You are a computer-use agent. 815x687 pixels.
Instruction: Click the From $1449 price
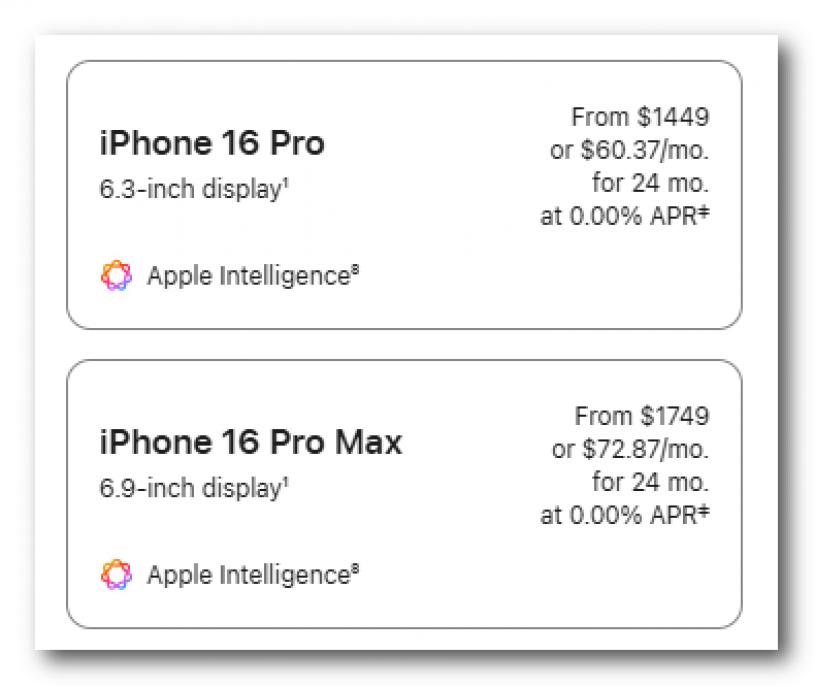(x=640, y=117)
